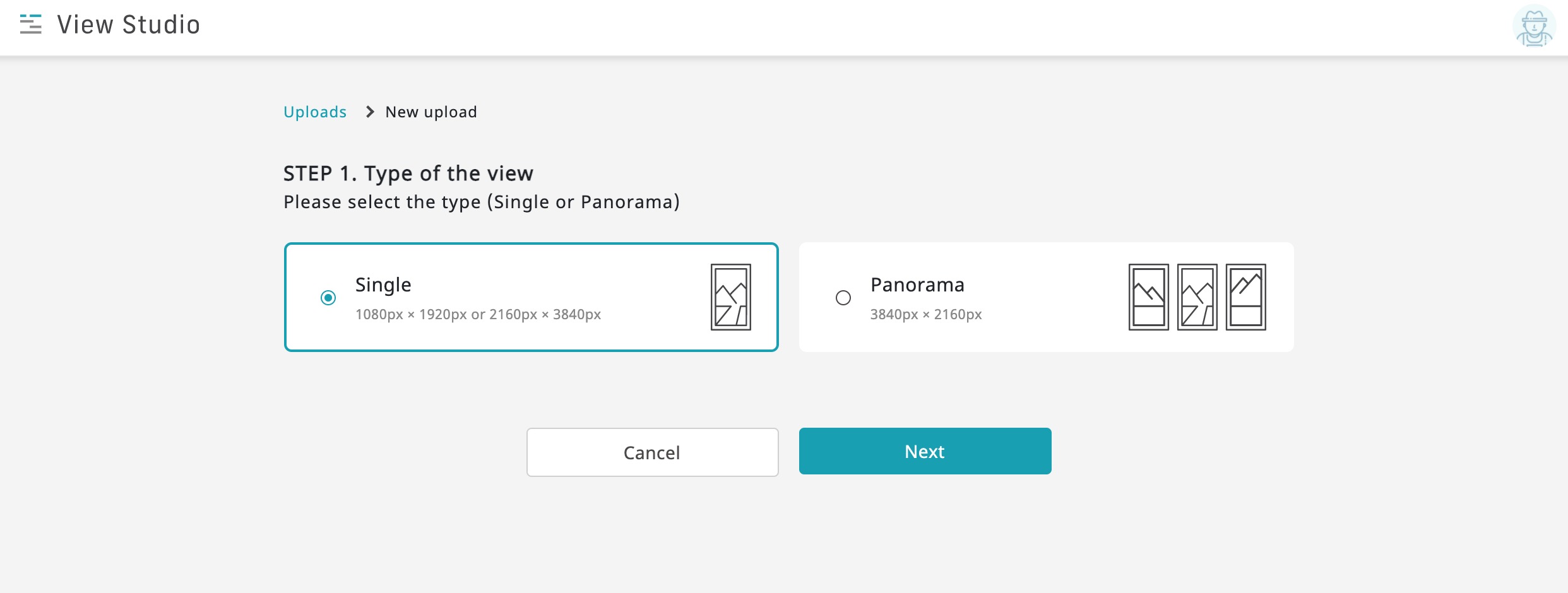
Task: Click the STEP 1 Type of the view heading
Action: [408, 173]
